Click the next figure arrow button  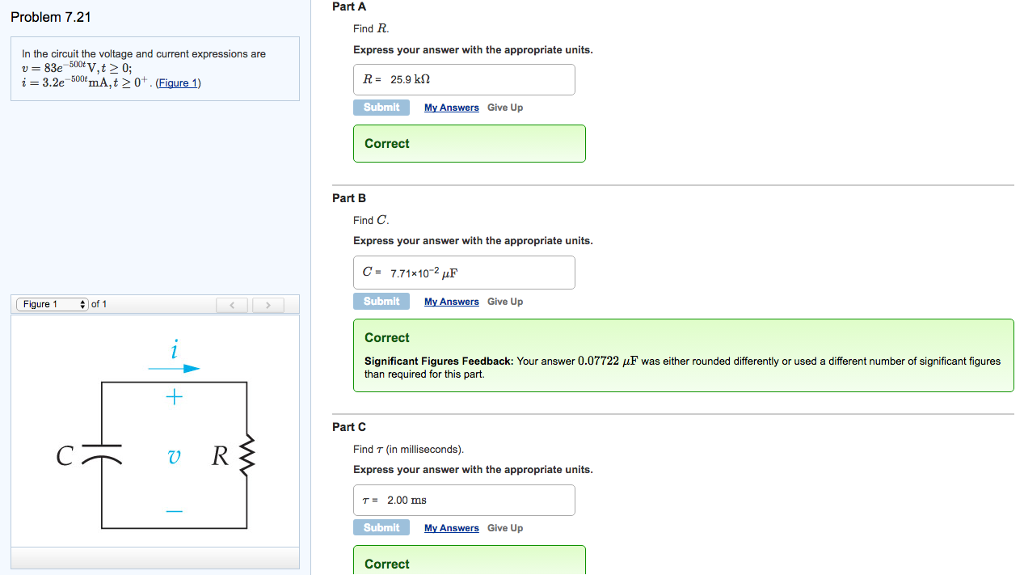point(267,305)
